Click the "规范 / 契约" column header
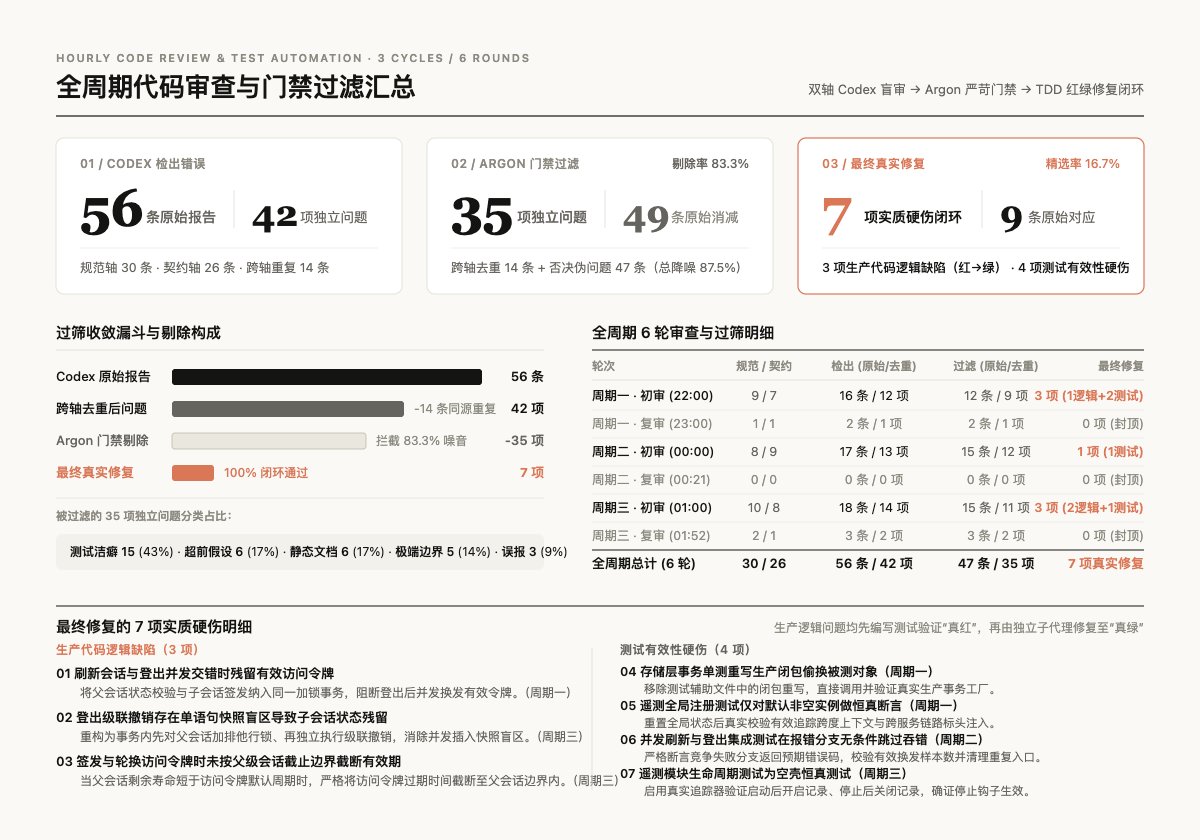1200x840 pixels. coord(764,367)
